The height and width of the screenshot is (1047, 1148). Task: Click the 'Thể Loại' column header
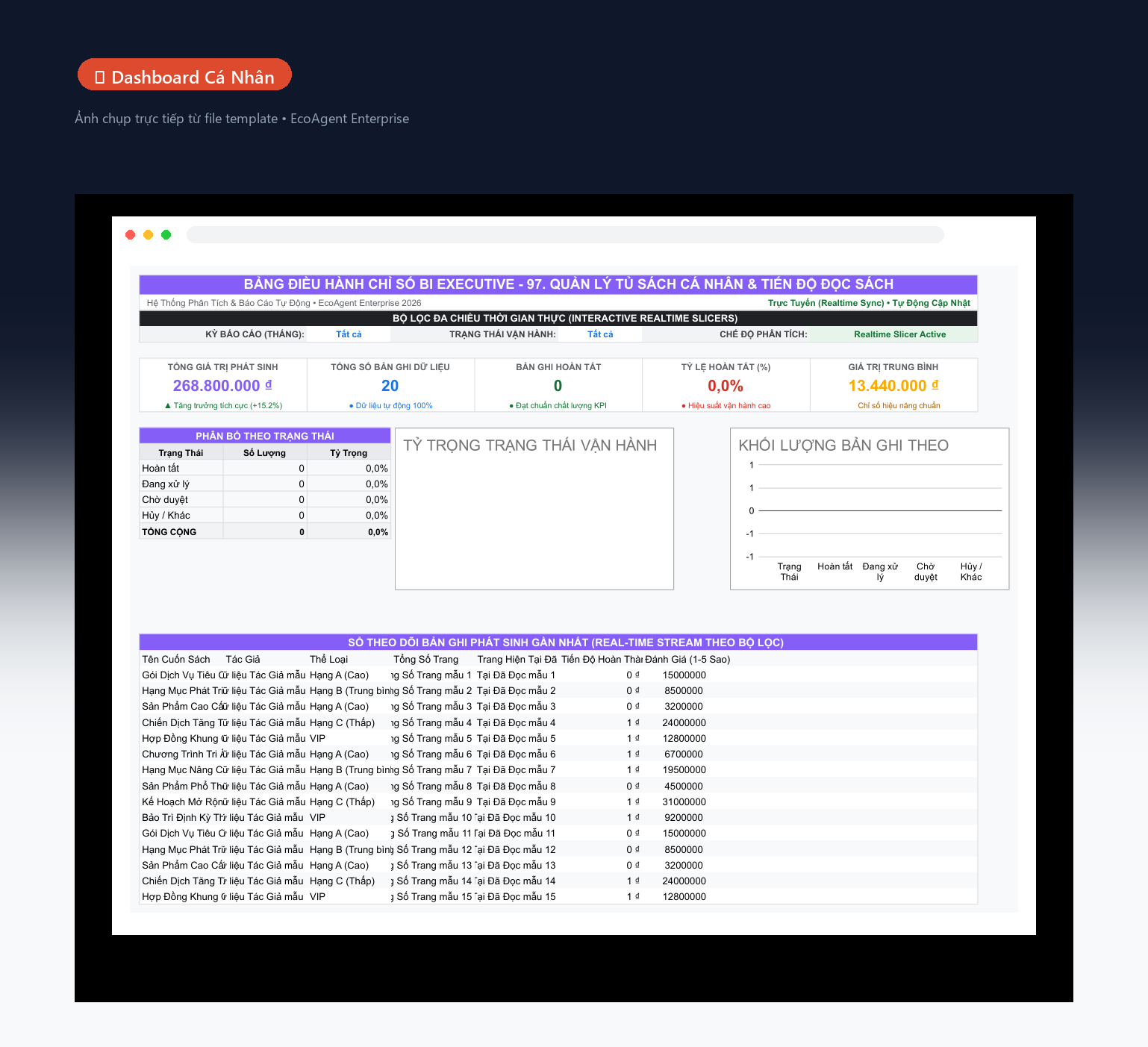(x=328, y=660)
